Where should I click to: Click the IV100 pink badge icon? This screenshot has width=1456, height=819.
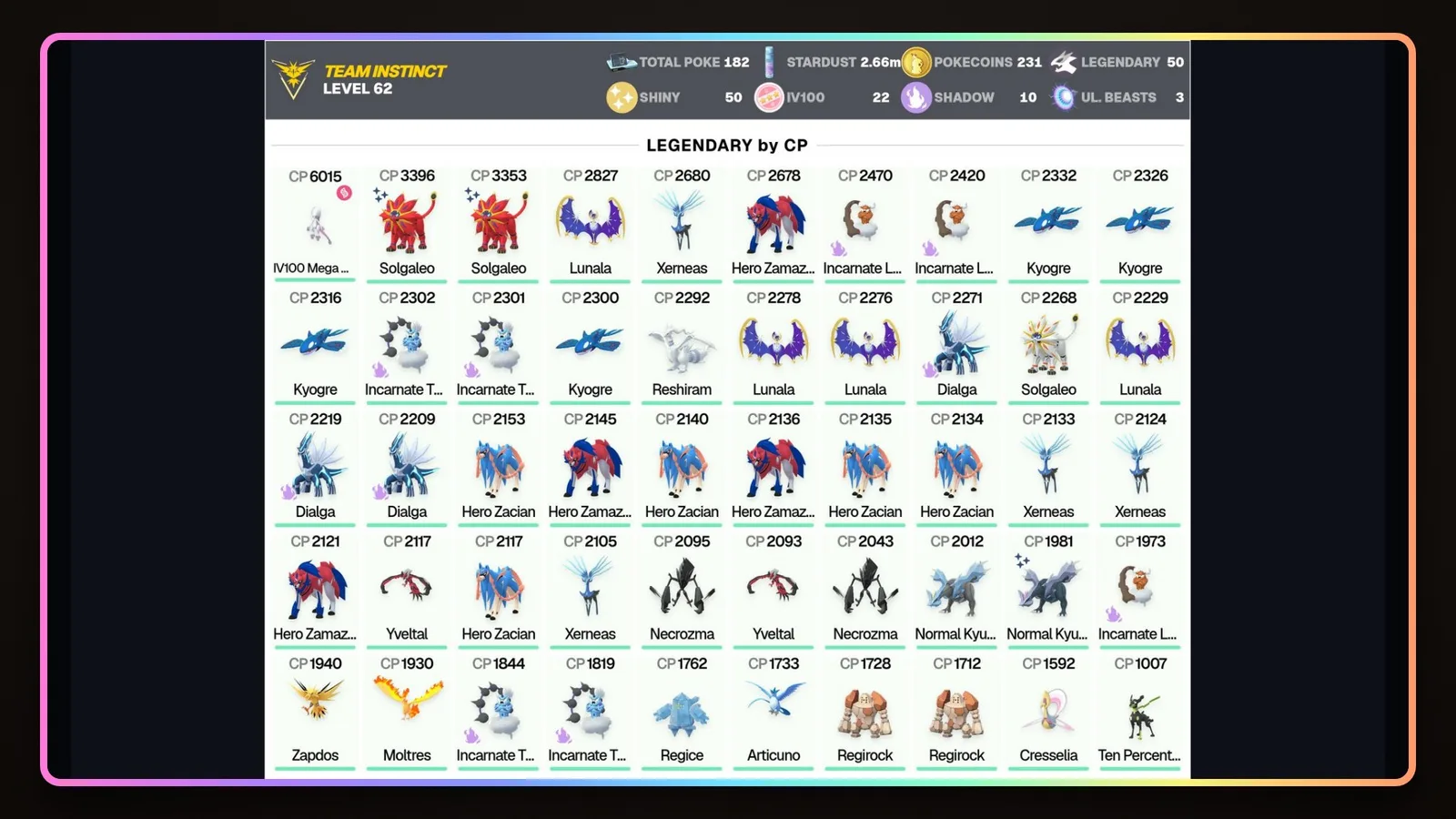click(x=769, y=97)
